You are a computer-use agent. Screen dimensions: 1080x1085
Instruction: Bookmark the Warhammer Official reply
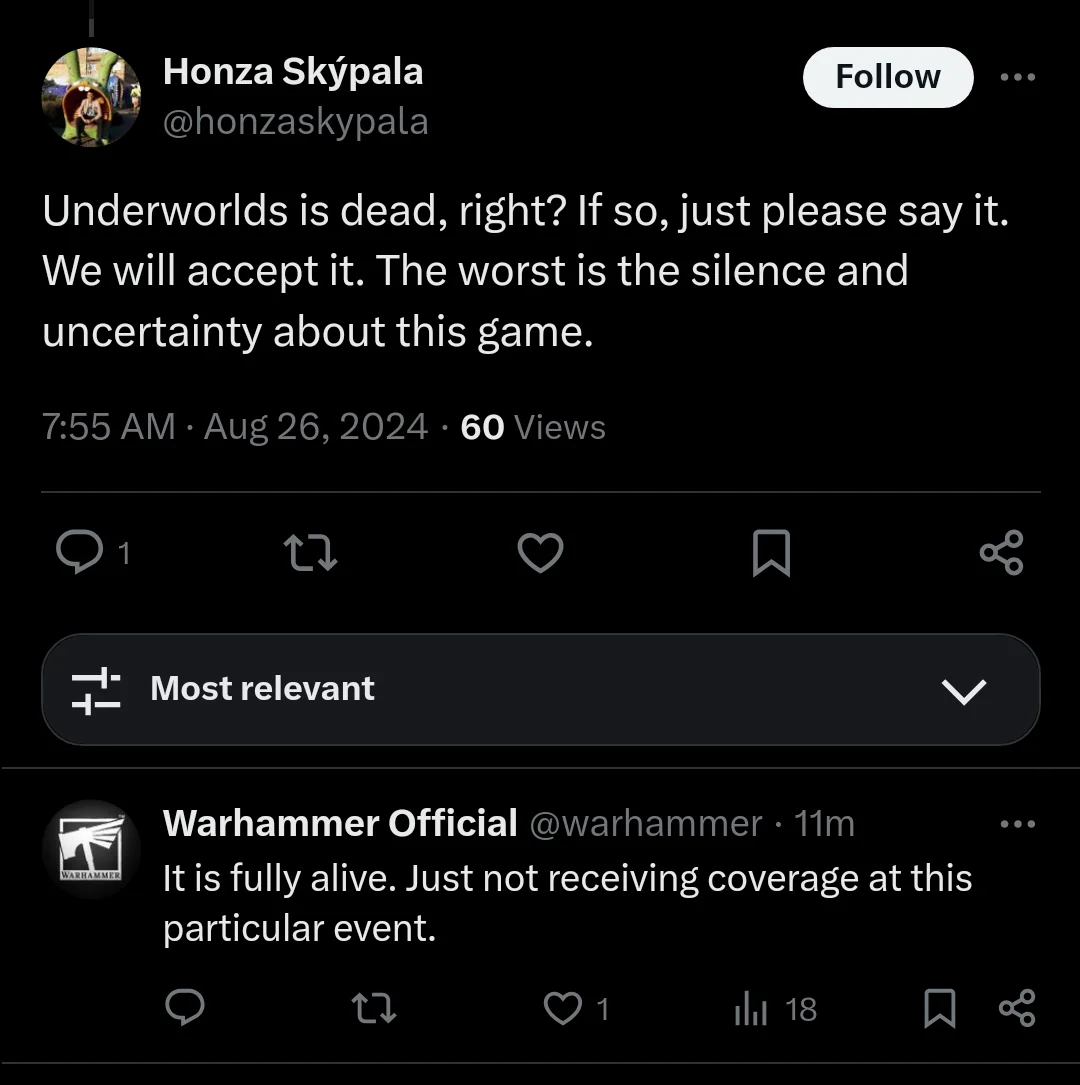[x=939, y=1008]
